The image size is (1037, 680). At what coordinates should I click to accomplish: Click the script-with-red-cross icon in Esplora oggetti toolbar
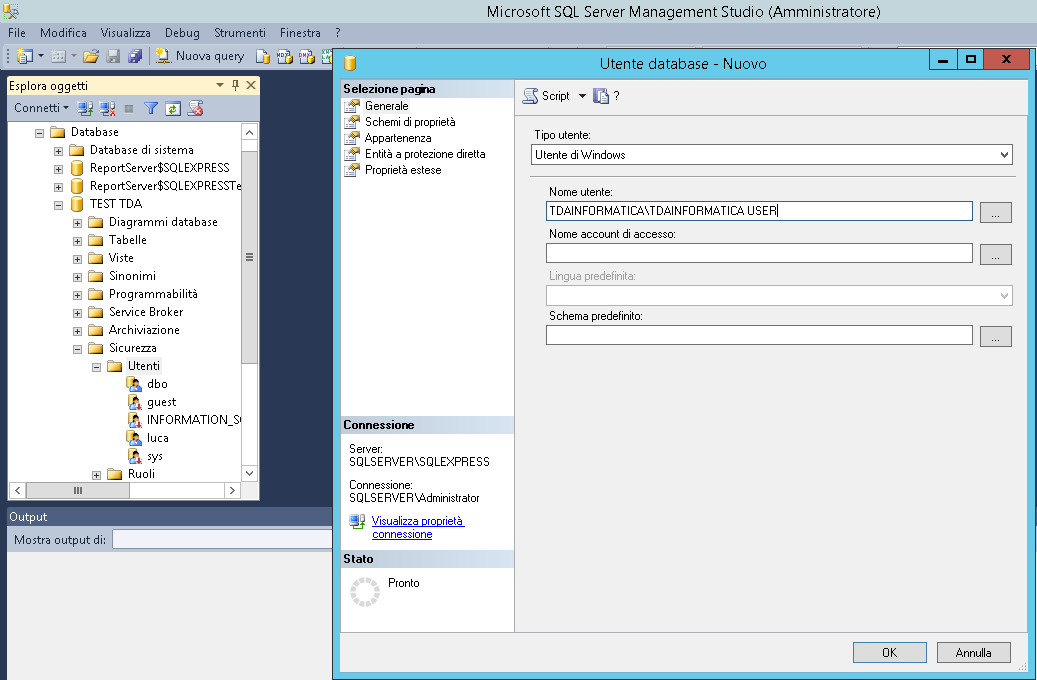pos(195,108)
